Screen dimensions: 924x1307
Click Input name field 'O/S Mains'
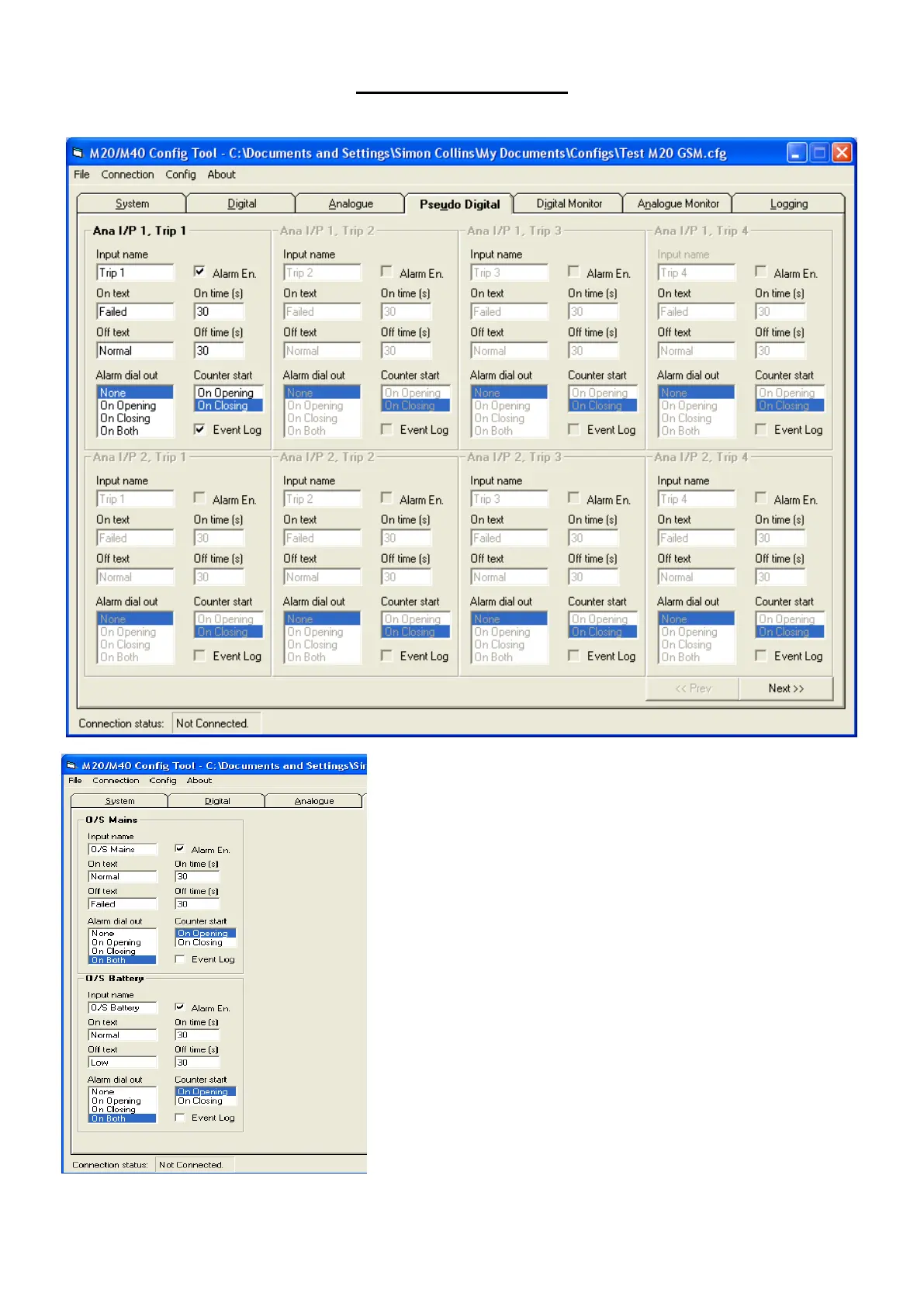(x=123, y=849)
